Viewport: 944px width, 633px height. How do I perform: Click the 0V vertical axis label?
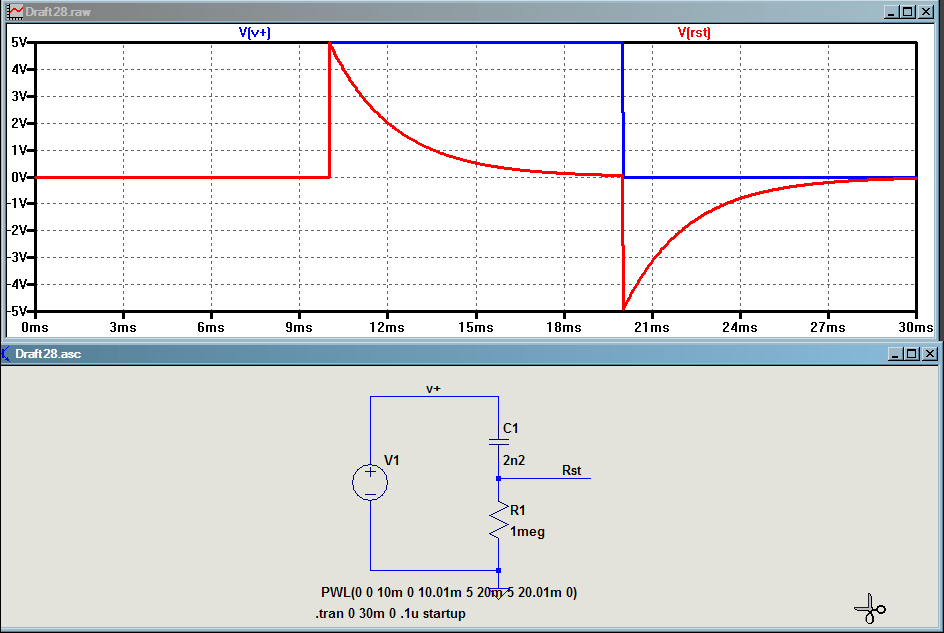click(x=19, y=177)
